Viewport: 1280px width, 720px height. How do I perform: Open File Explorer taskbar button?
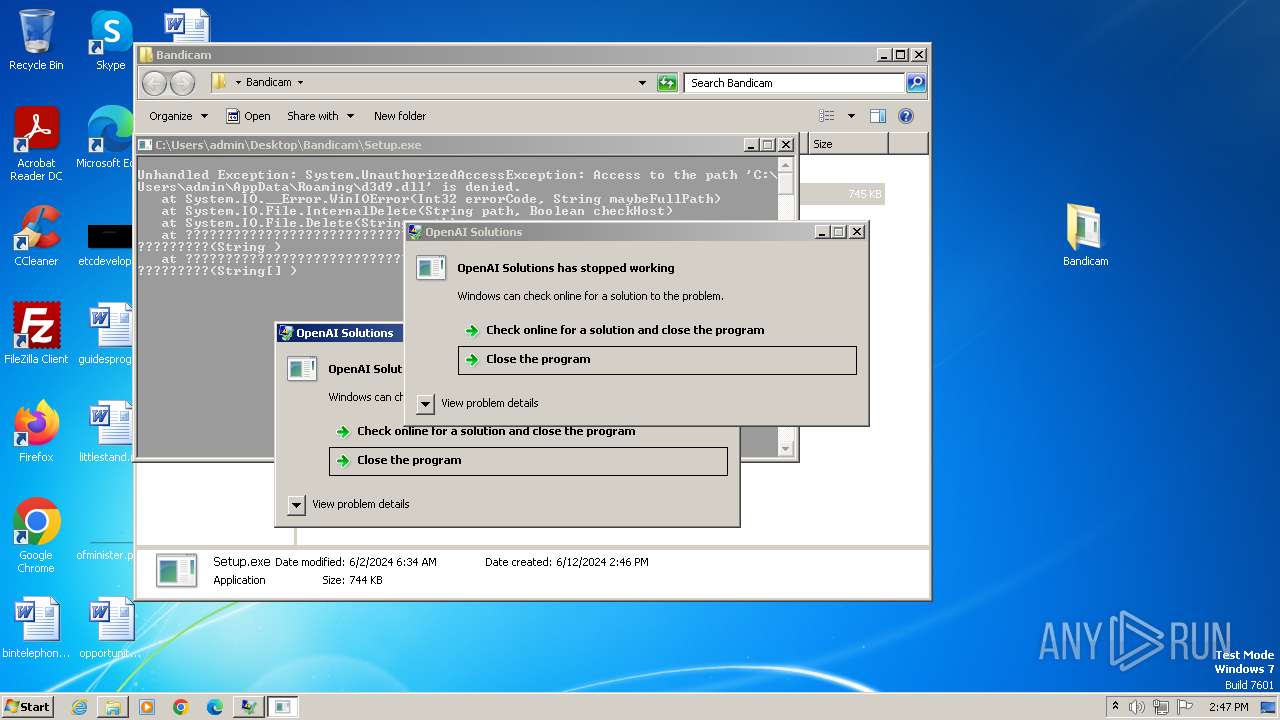[113, 707]
